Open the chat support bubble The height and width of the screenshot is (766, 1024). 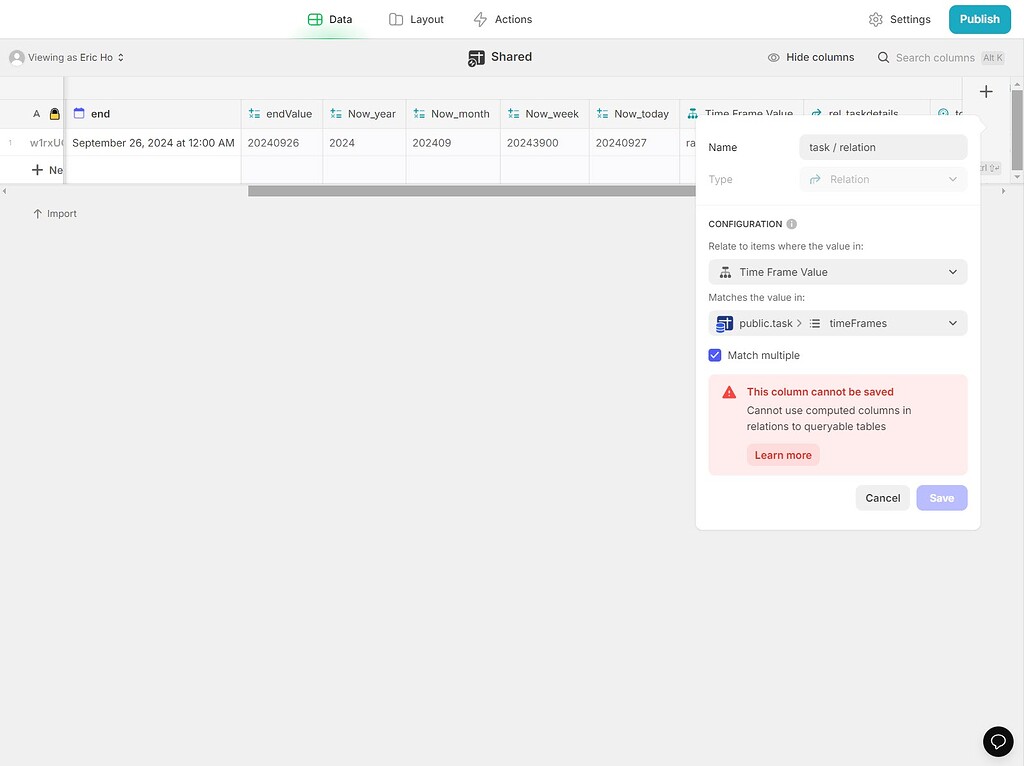(998, 741)
